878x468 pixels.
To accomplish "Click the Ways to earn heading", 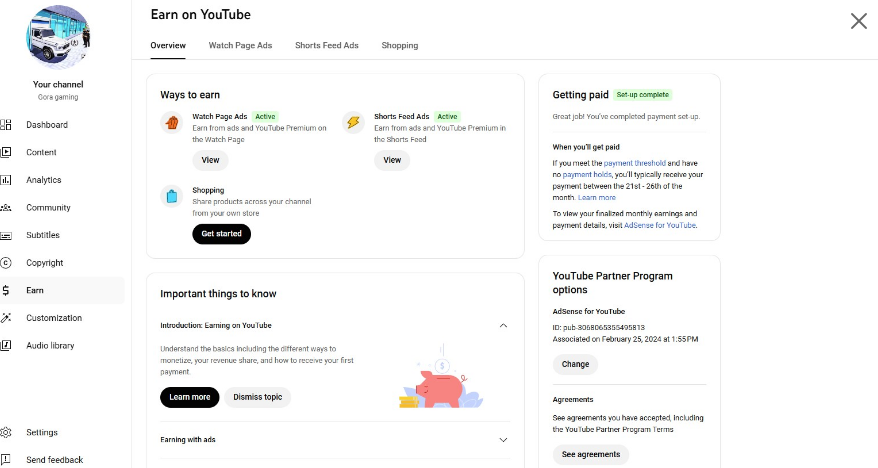I will click(x=190, y=95).
